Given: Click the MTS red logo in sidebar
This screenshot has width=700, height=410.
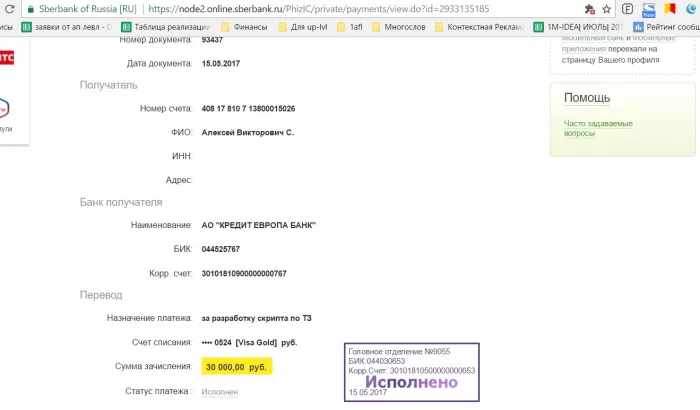Looking at the screenshot, I should pos(7,58).
